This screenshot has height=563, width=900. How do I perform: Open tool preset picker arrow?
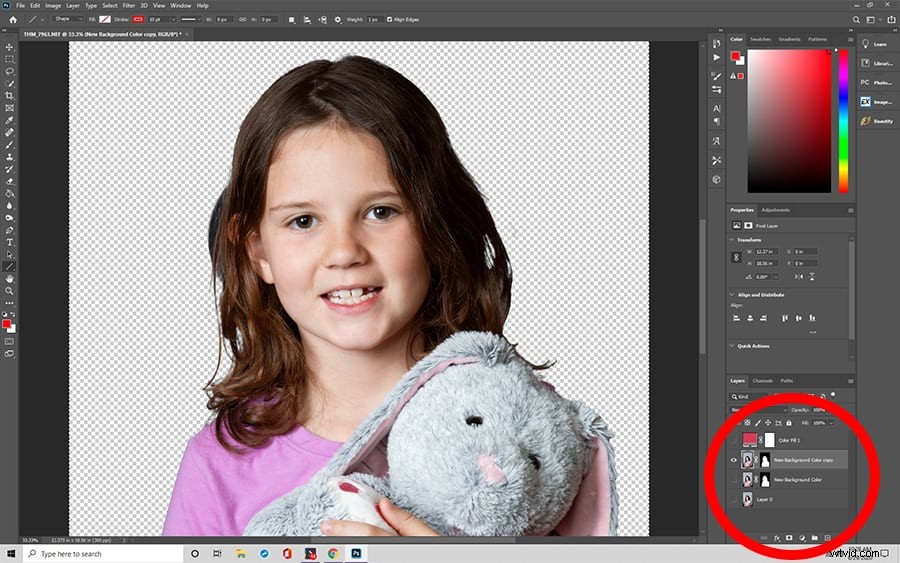pos(42,20)
